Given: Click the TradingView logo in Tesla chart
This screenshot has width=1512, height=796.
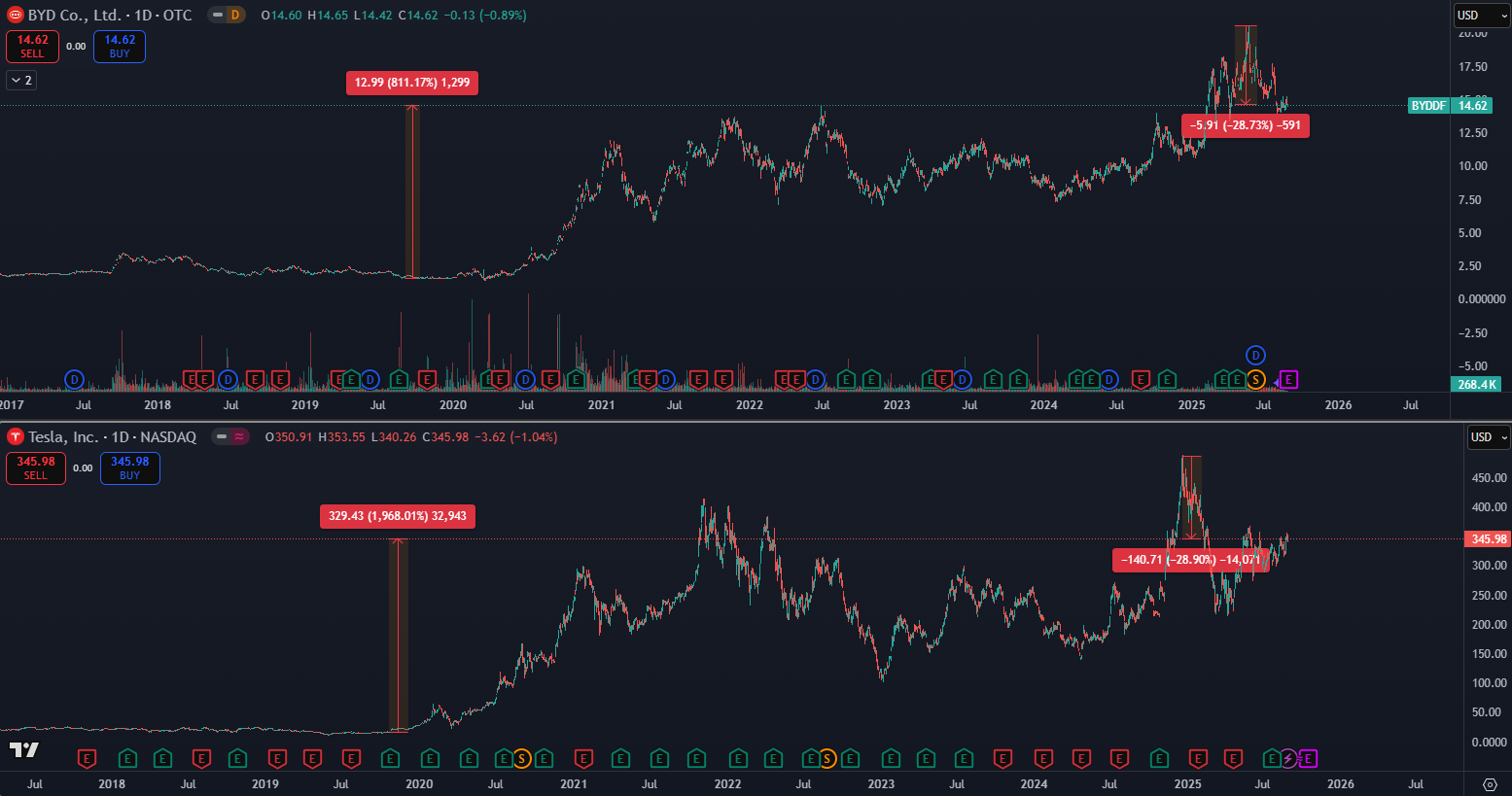Looking at the screenshot, I should (24, 749).
